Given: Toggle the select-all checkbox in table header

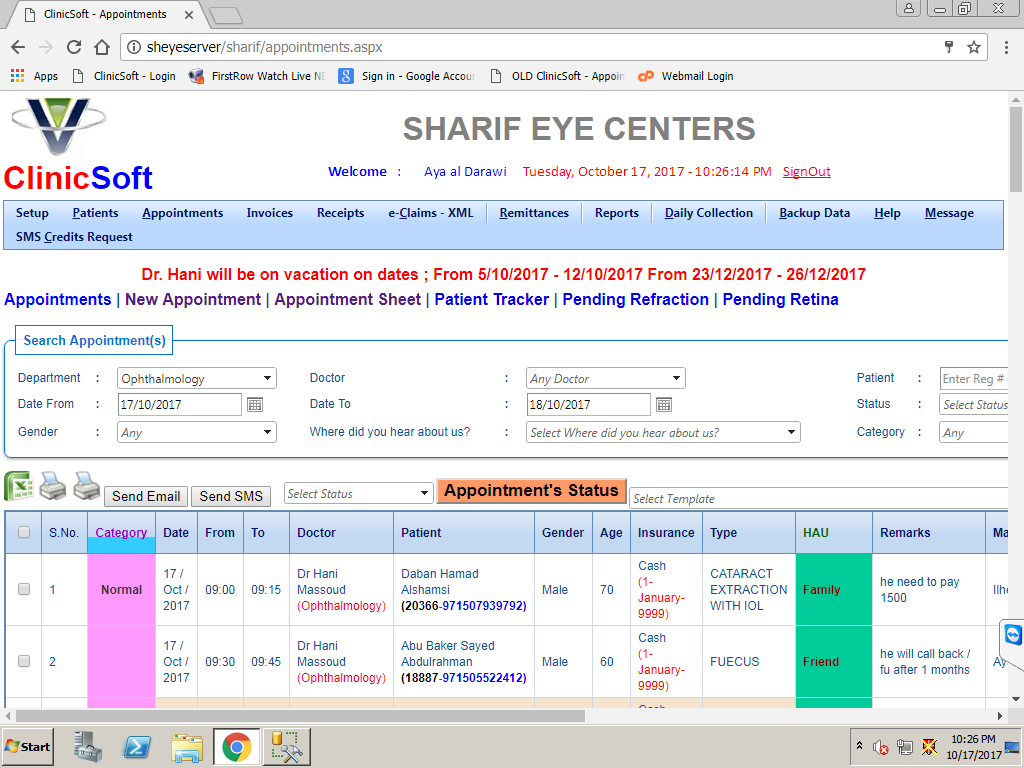Looking at the screenshot, I should click(24, 533).
